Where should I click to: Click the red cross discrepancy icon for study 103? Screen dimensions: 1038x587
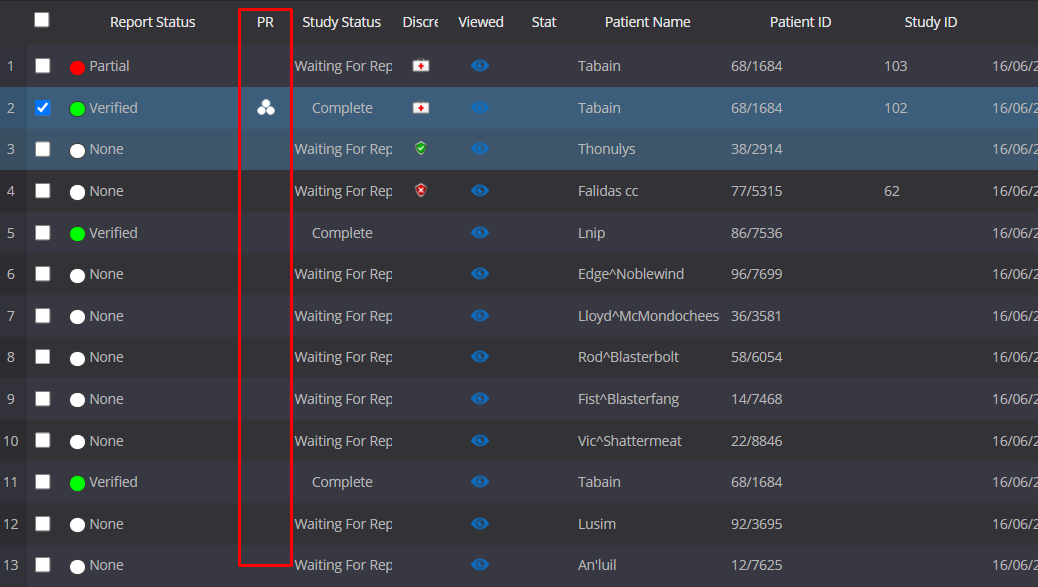pyautogui.click(x=421, y=66)
